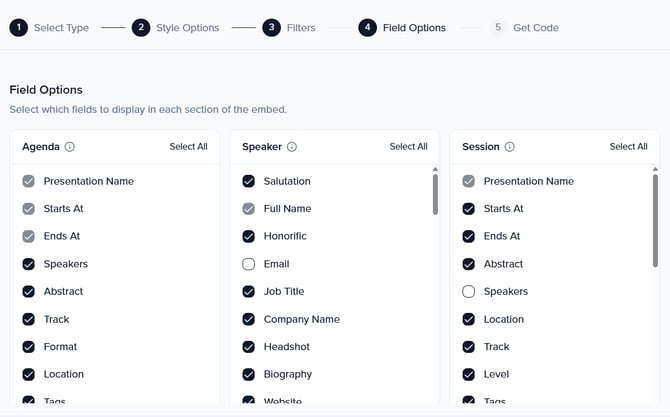Select All fields in the Speaker section
Screen dimensions: 670x417
point(408,147)
